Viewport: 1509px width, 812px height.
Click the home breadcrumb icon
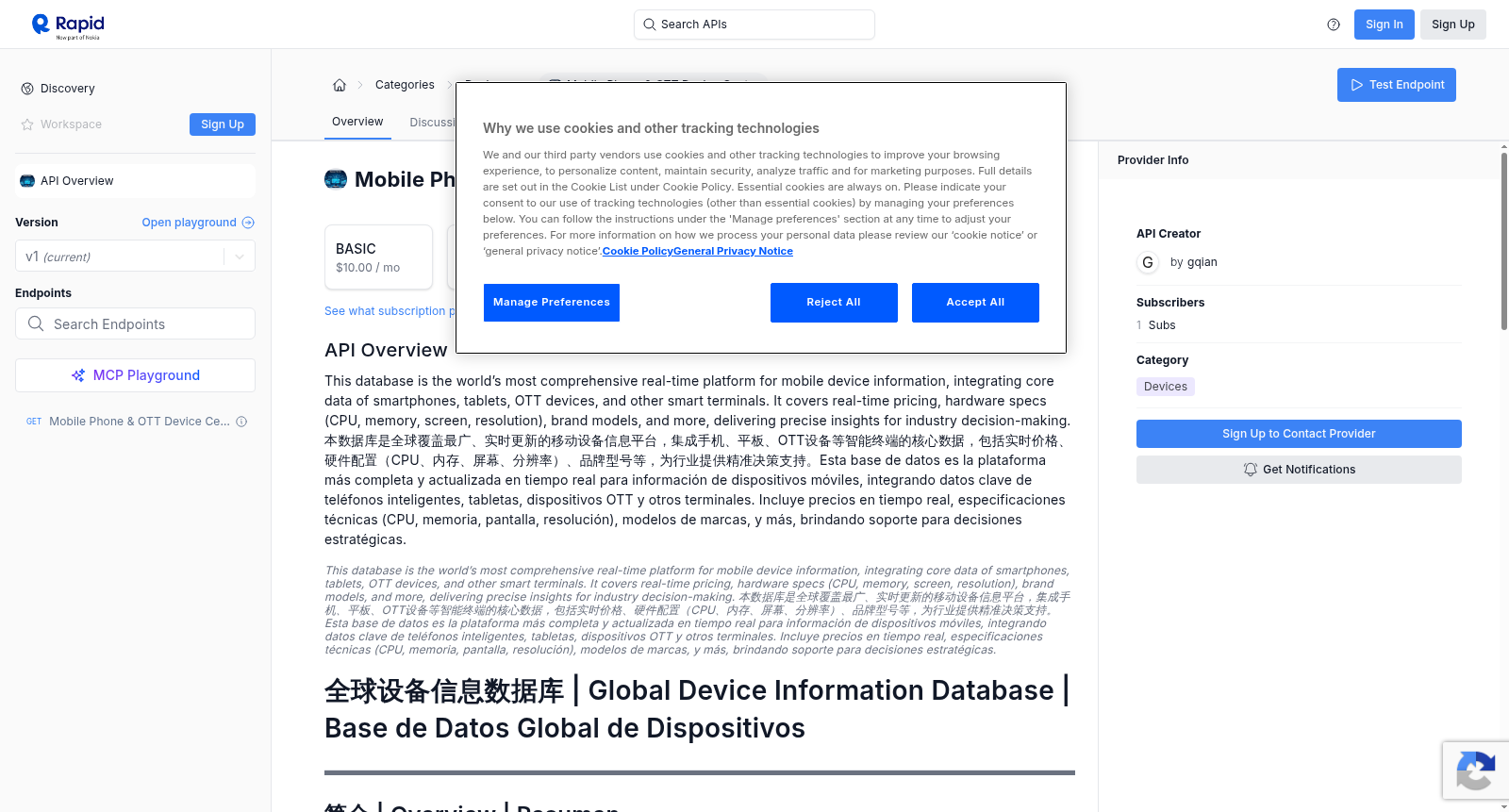coord(340,85)
